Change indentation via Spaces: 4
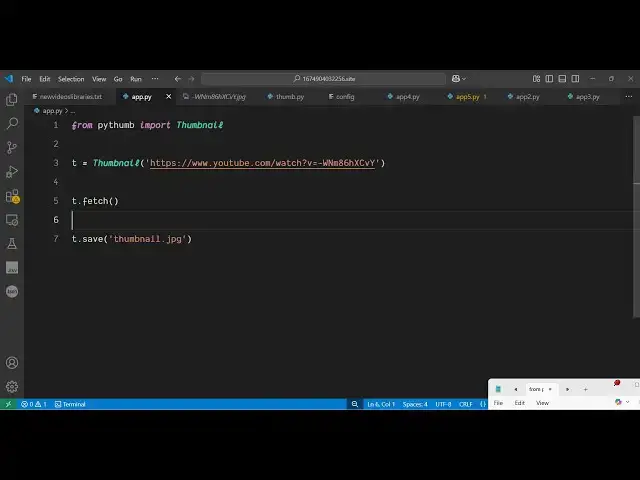 (415, 404)
